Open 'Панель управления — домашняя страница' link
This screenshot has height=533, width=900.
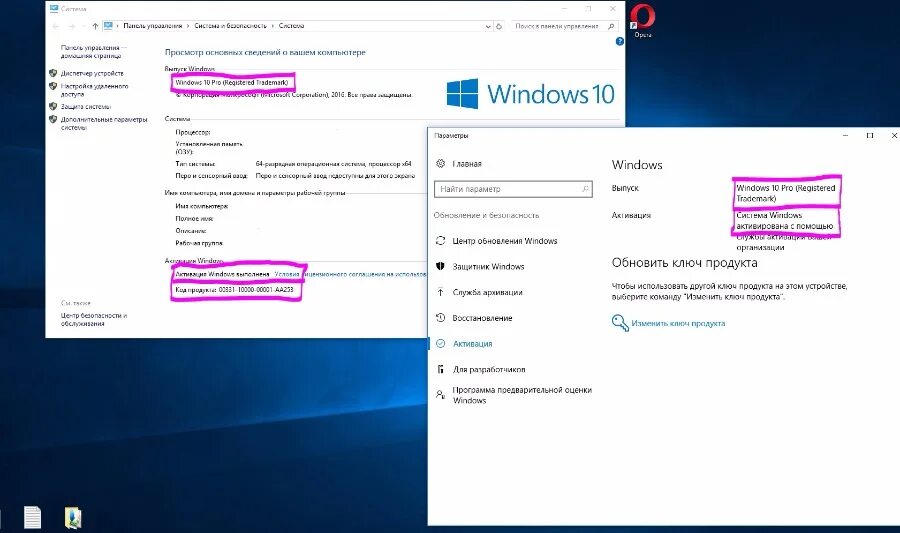[93, 52]
